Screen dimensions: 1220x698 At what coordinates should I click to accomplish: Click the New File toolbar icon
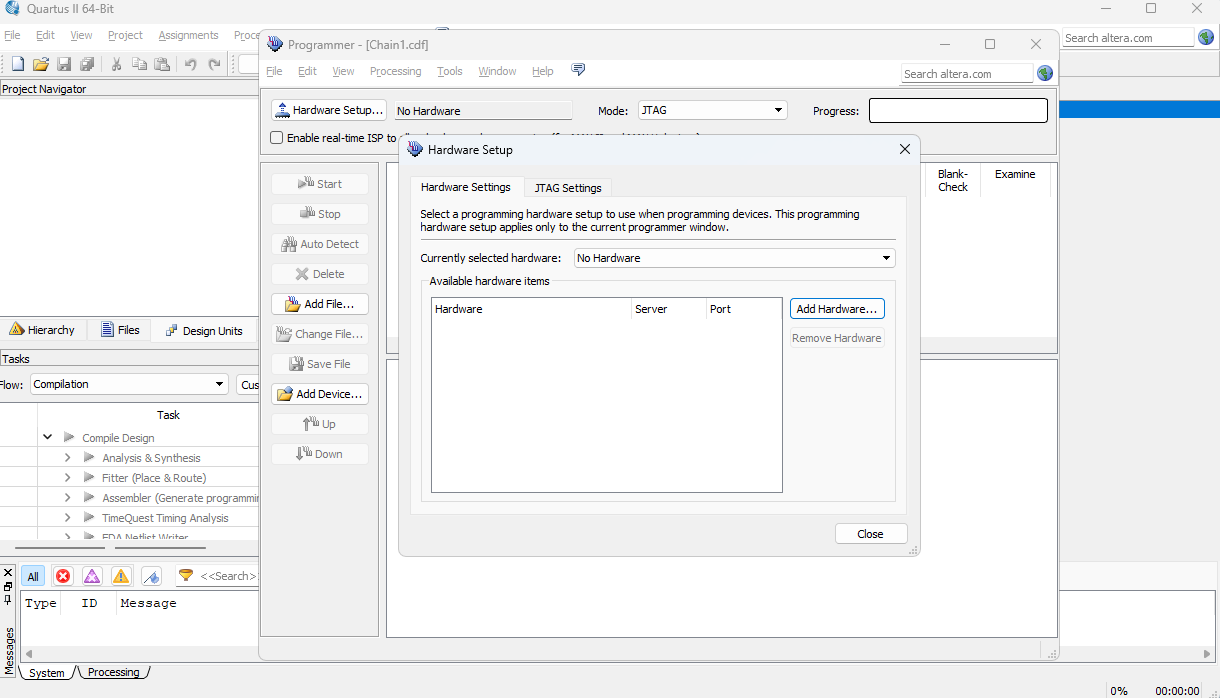[17, 64]
